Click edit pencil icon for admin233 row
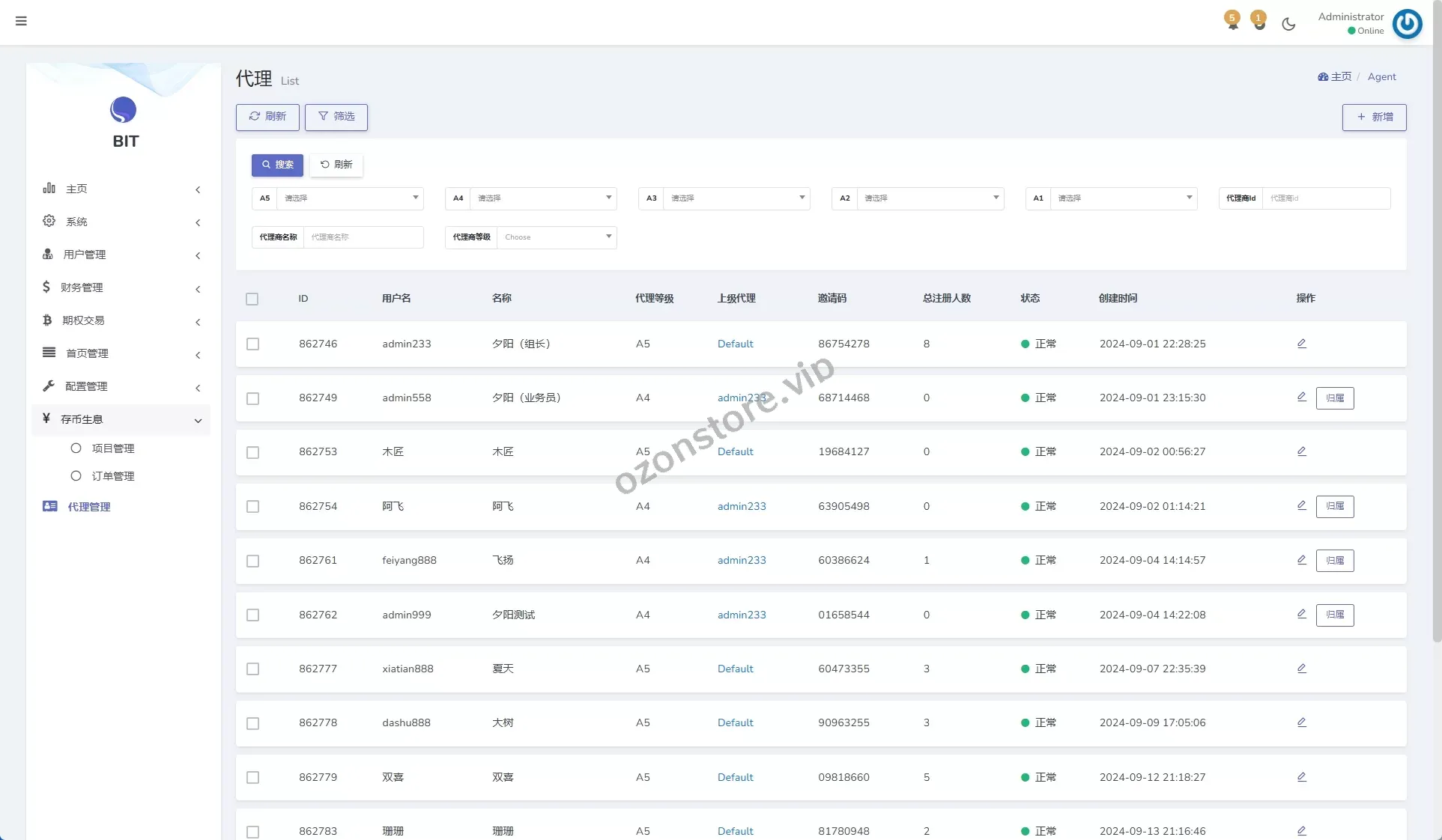 1301,344
